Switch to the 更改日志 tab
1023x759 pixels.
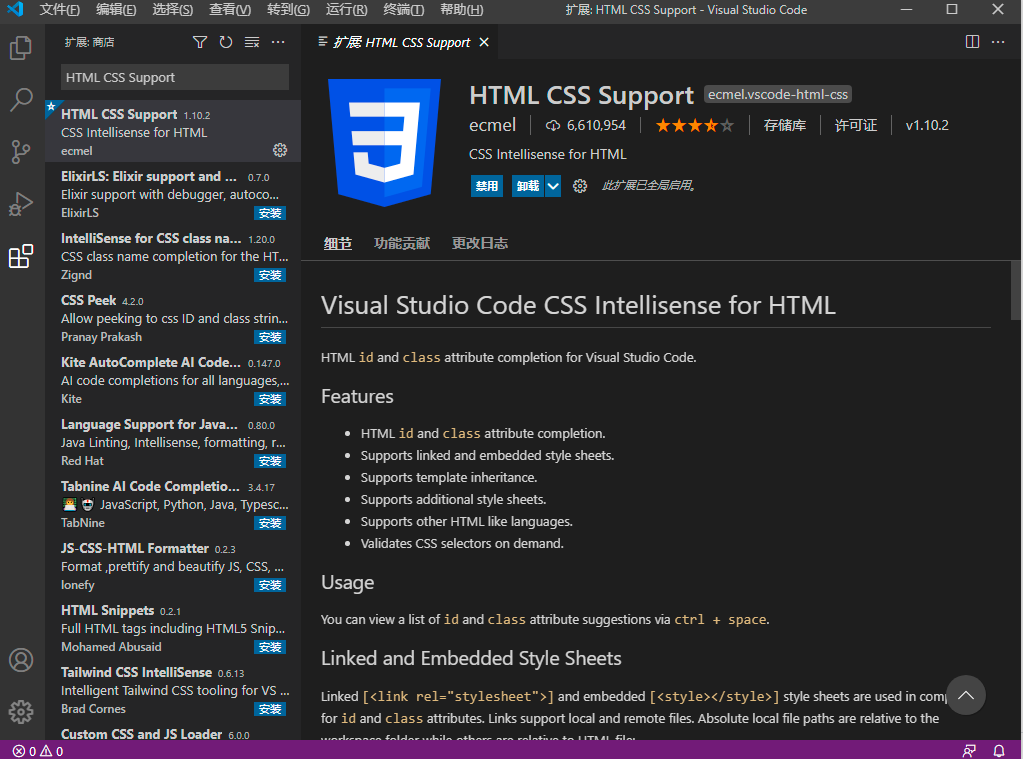click(480, 243)
